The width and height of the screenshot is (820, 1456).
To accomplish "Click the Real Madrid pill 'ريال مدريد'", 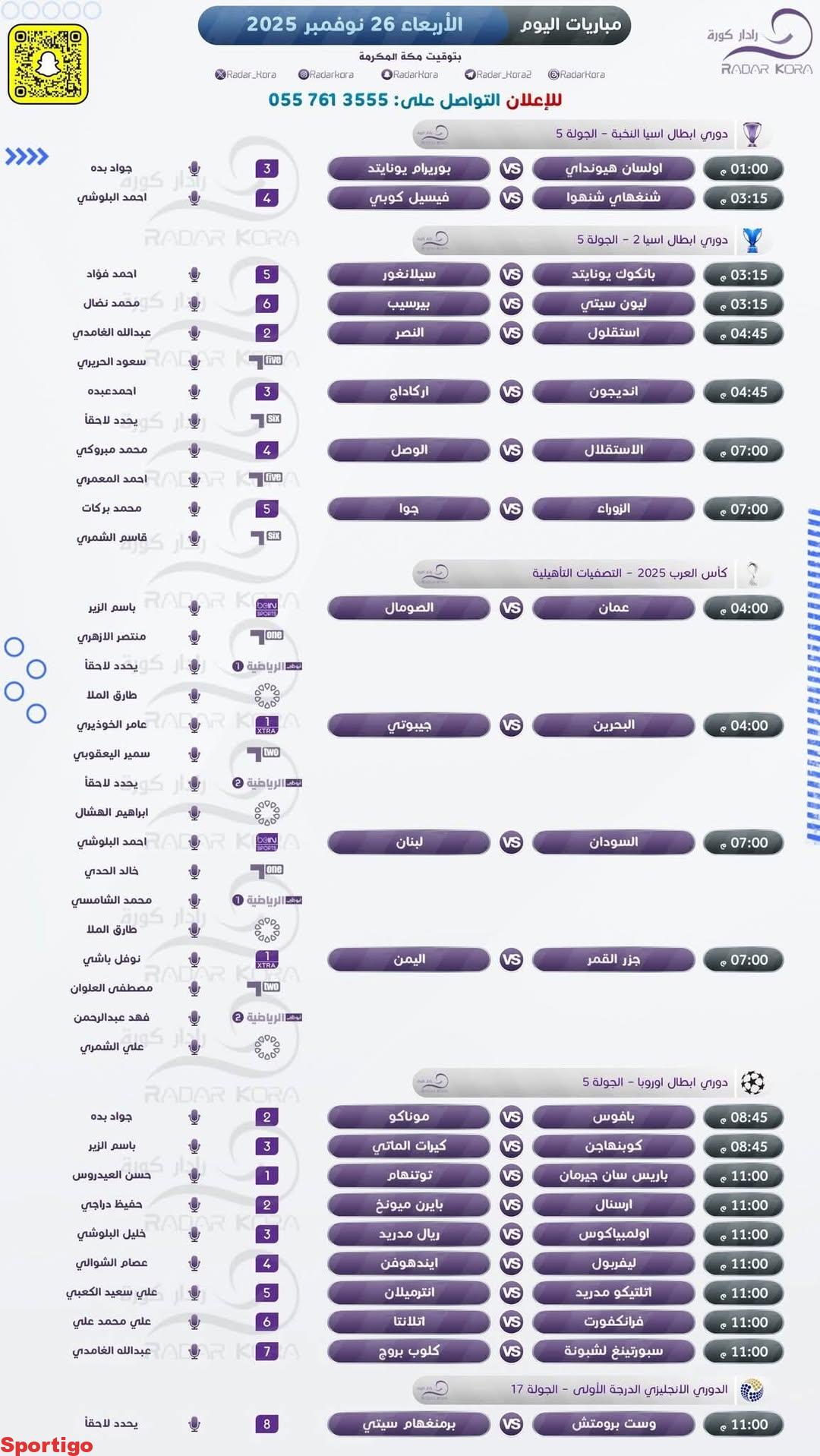I will [408, 1234].
